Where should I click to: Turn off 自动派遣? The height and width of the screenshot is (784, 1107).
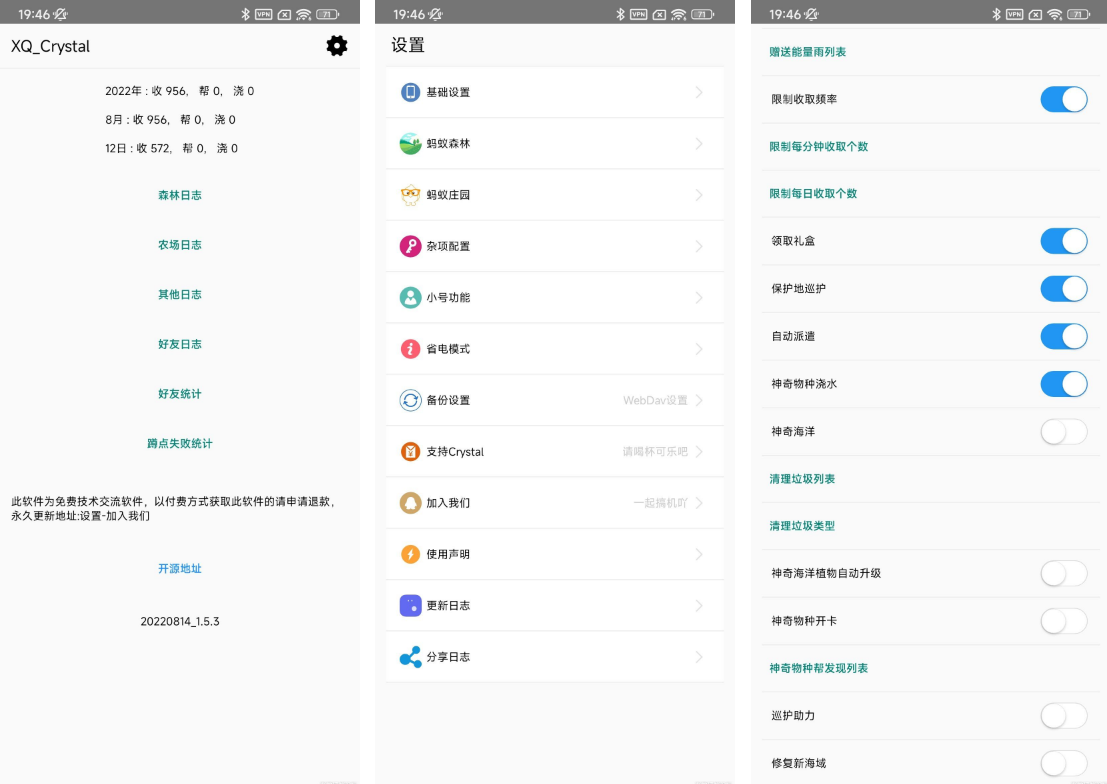click(x=1063, y=336)
